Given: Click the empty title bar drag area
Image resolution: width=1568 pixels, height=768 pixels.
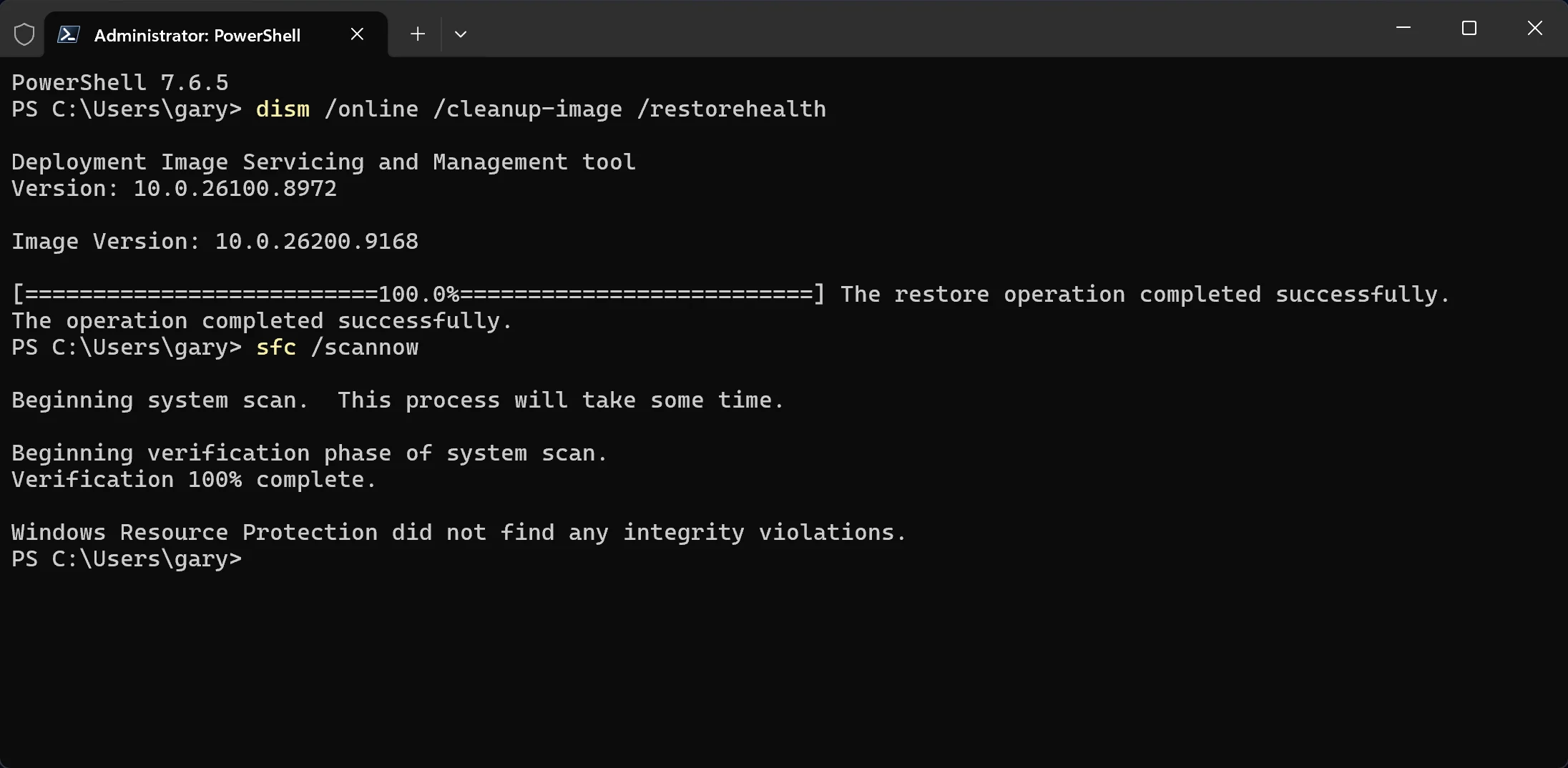Looking at the screenshot, I should 923,29.
